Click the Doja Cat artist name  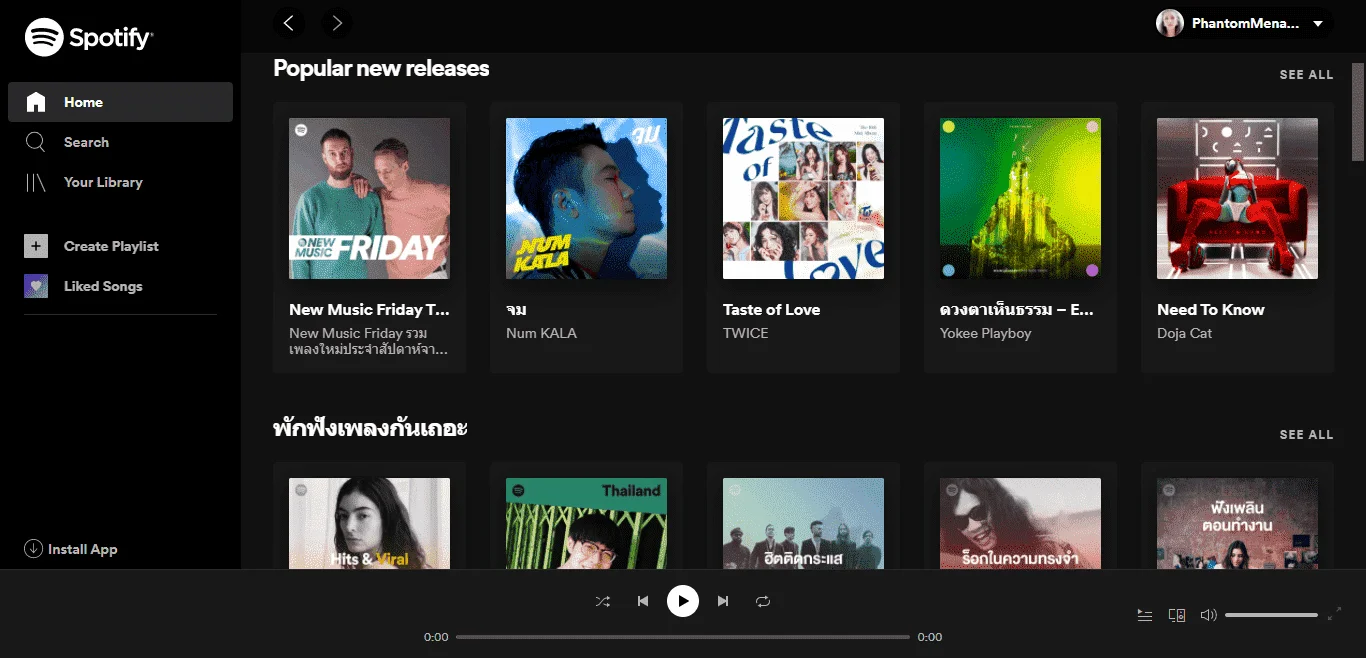pos(1184,333)
